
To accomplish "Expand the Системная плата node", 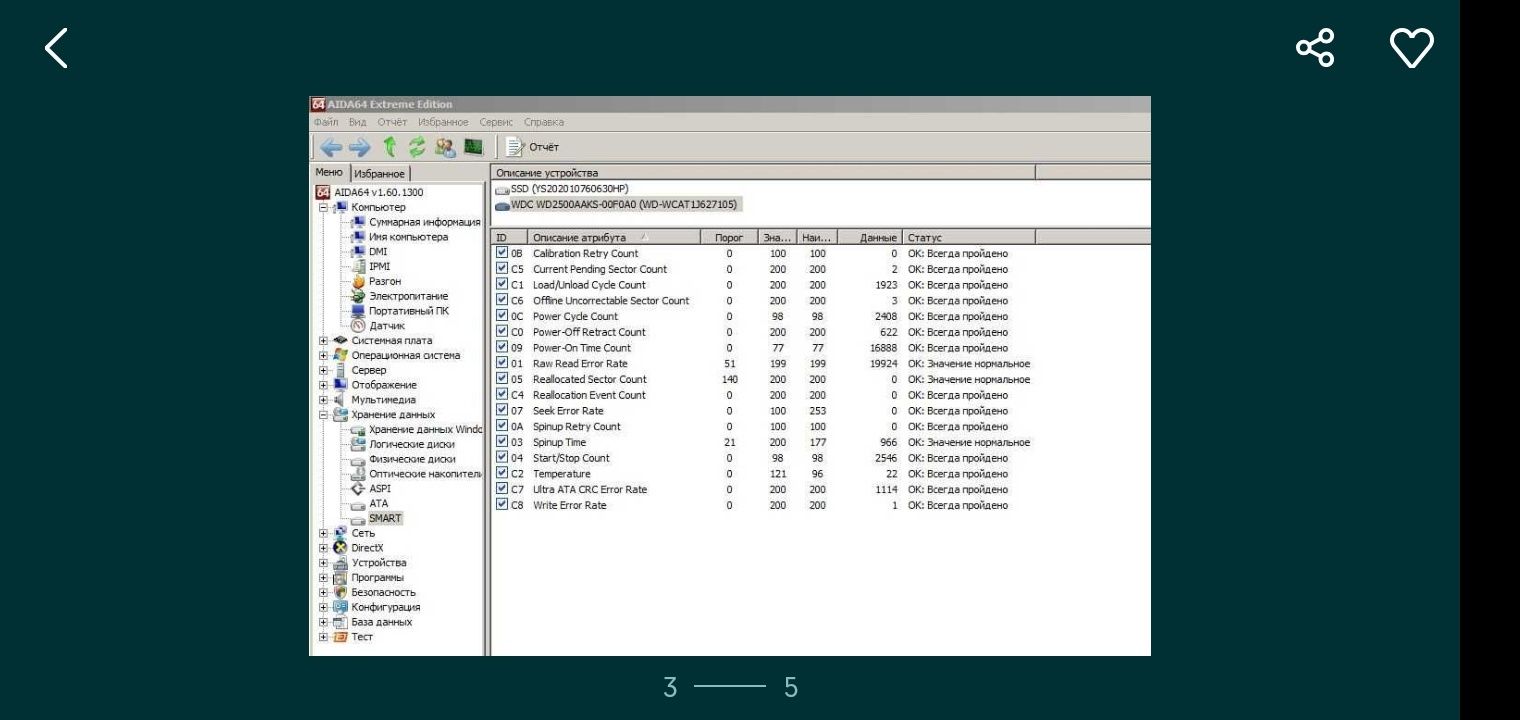I will point(323,341).
